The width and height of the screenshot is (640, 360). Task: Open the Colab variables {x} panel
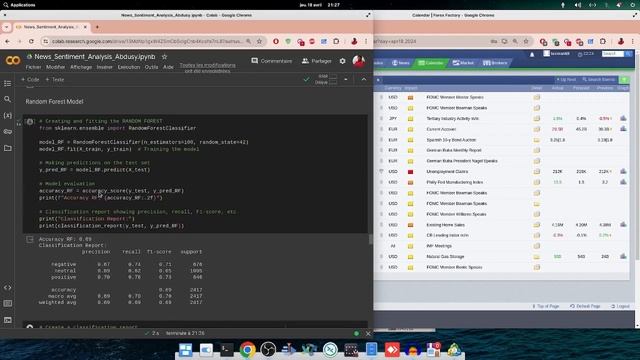7,116
